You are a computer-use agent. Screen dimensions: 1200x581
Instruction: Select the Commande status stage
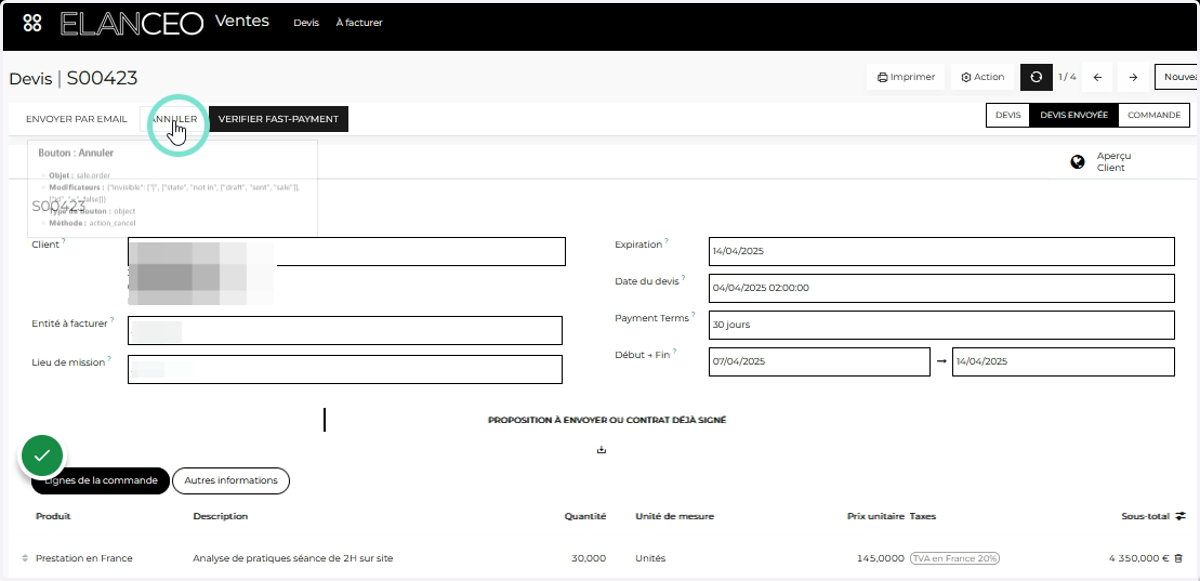[1154, 115]
